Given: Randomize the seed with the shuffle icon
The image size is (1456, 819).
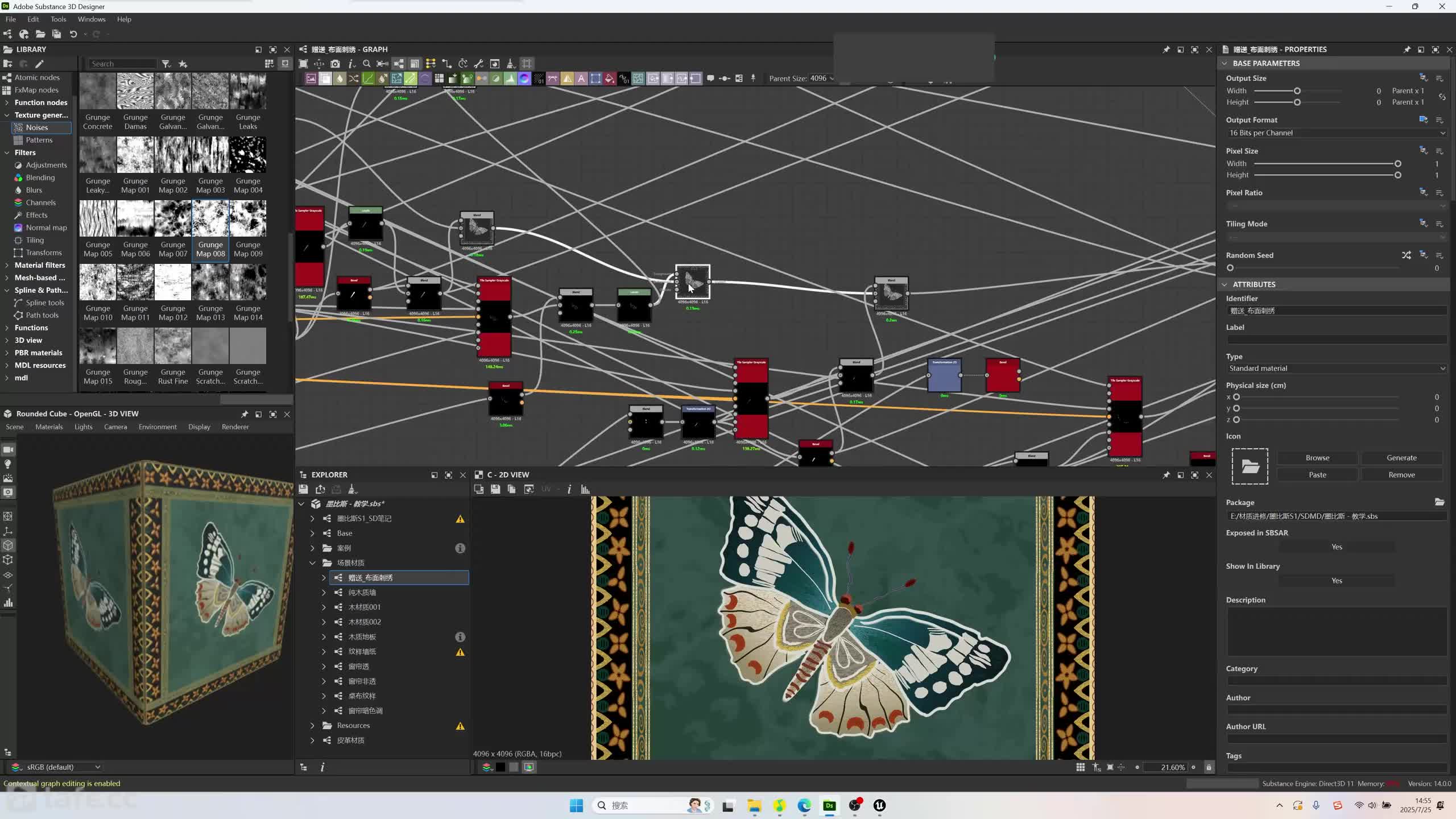Looking at the screenshot, I should [1407, 255].
